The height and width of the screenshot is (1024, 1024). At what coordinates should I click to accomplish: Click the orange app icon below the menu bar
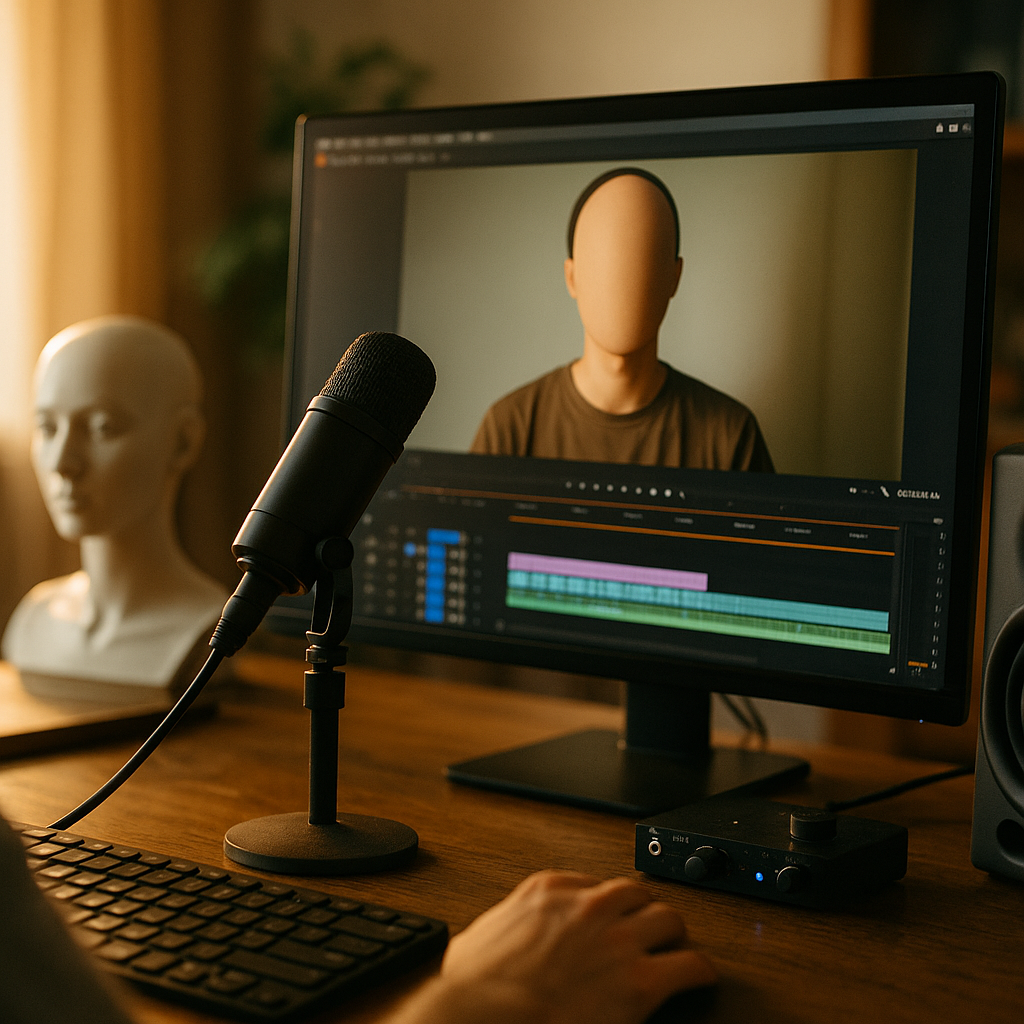pyautogui.click(x=321, y=158)
